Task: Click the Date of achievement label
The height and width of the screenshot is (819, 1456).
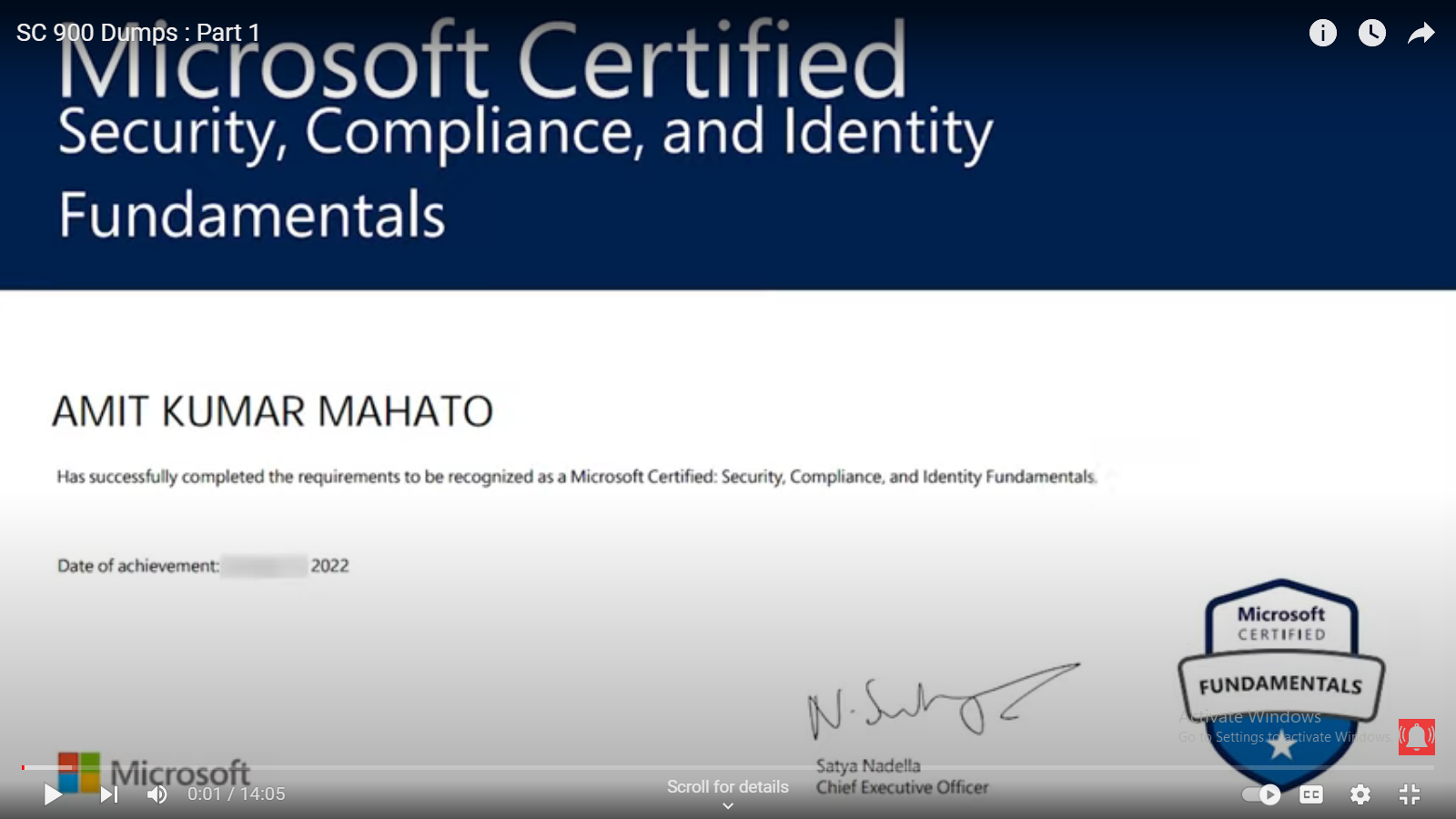Action: pos(138,566)
